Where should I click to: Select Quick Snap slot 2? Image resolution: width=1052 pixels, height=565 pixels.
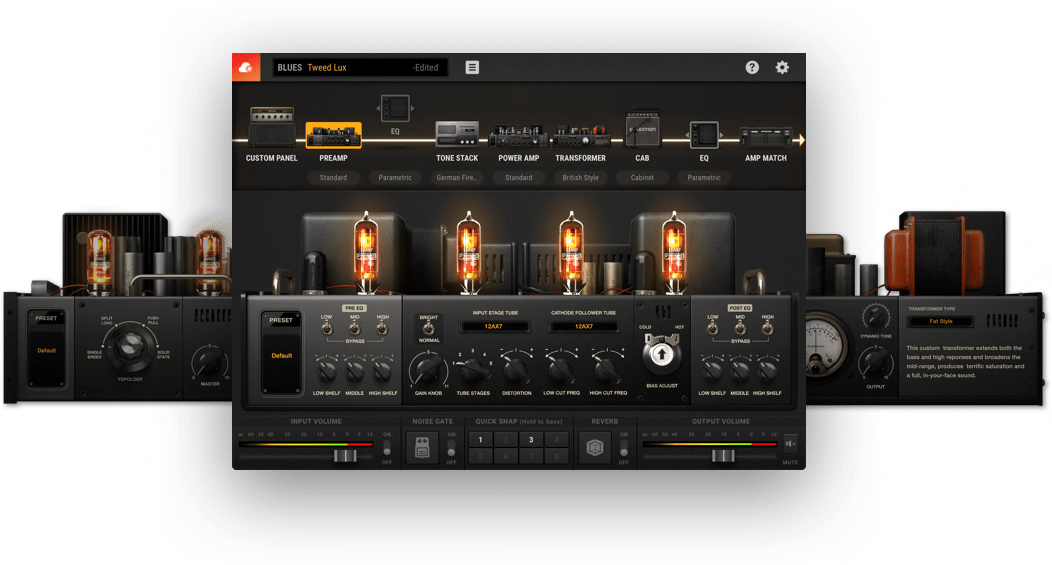pyautogui.click(x=506, y=440)
